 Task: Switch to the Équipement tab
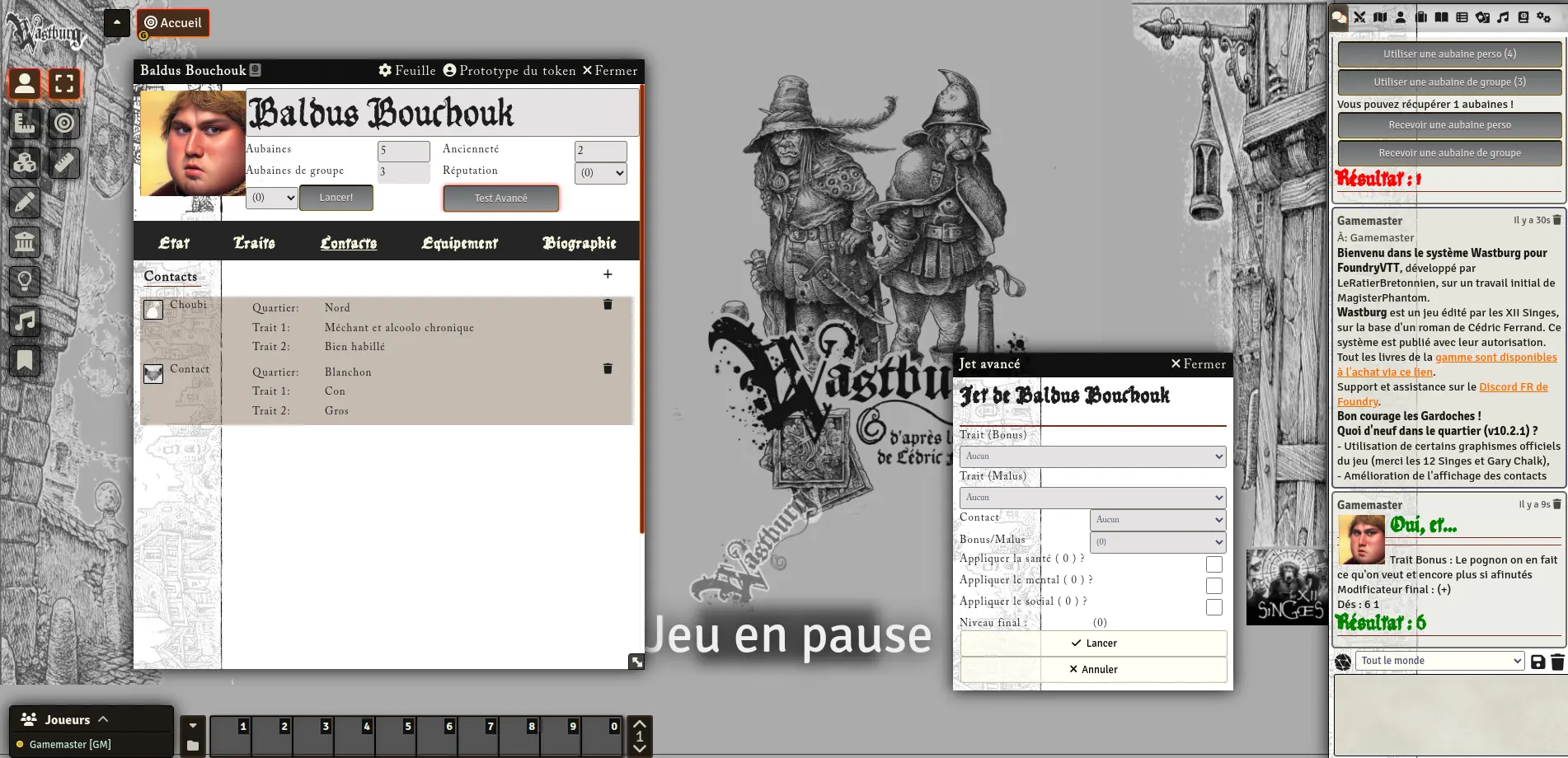point(459,243)
